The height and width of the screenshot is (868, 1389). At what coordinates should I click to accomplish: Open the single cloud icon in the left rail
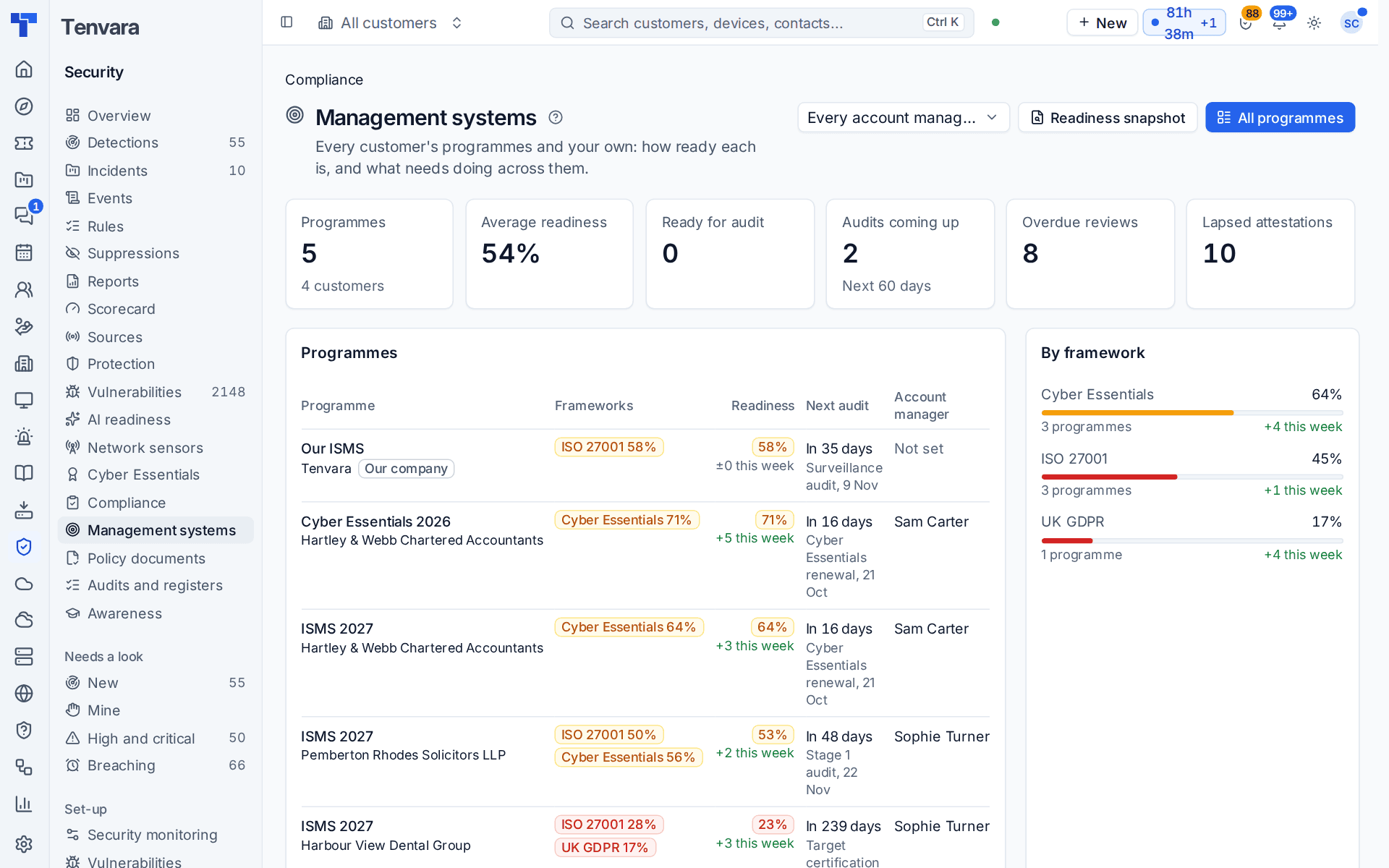click(24, 584)
